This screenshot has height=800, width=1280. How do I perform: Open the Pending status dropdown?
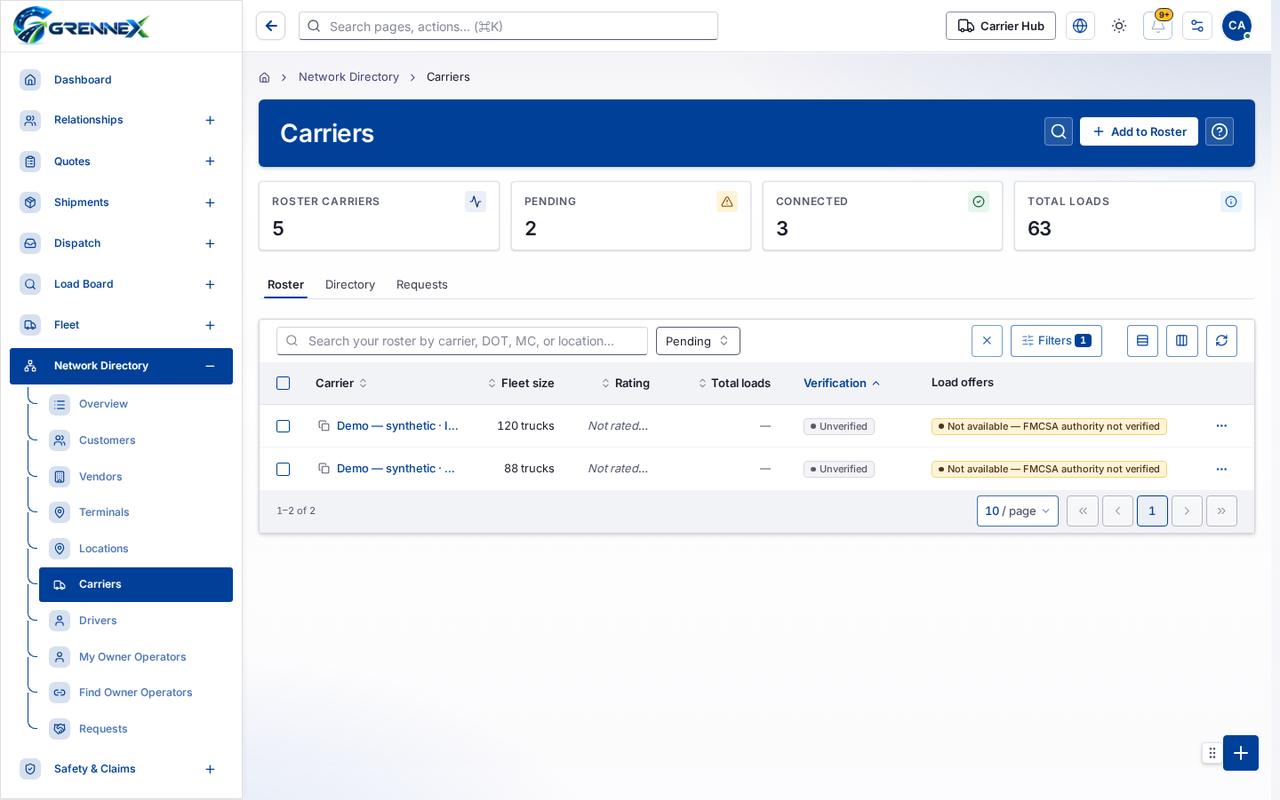698,341
